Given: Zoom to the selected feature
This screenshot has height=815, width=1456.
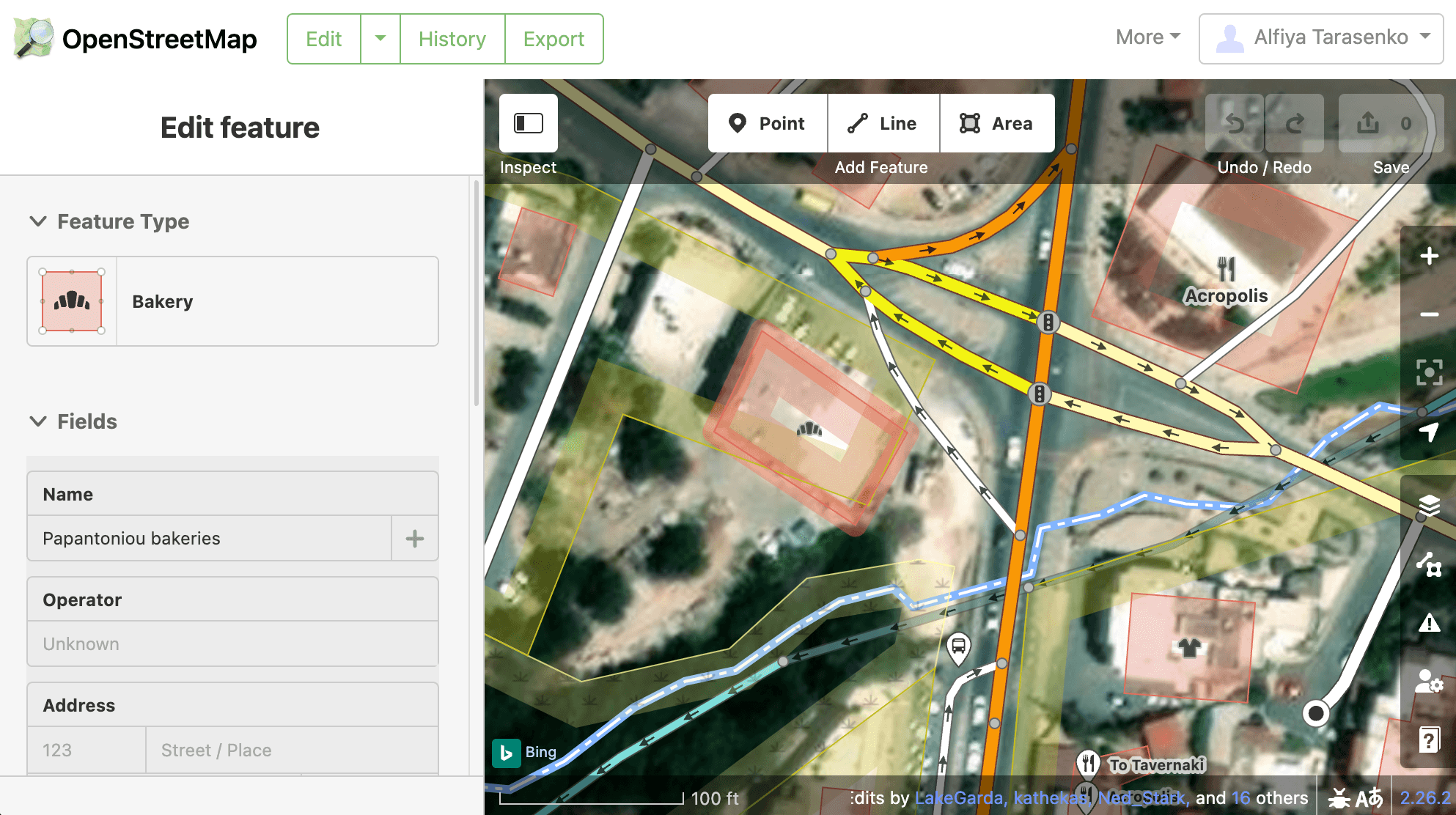Looking at the screenshot, I should pyautogui.click(x=1429, y=372).
